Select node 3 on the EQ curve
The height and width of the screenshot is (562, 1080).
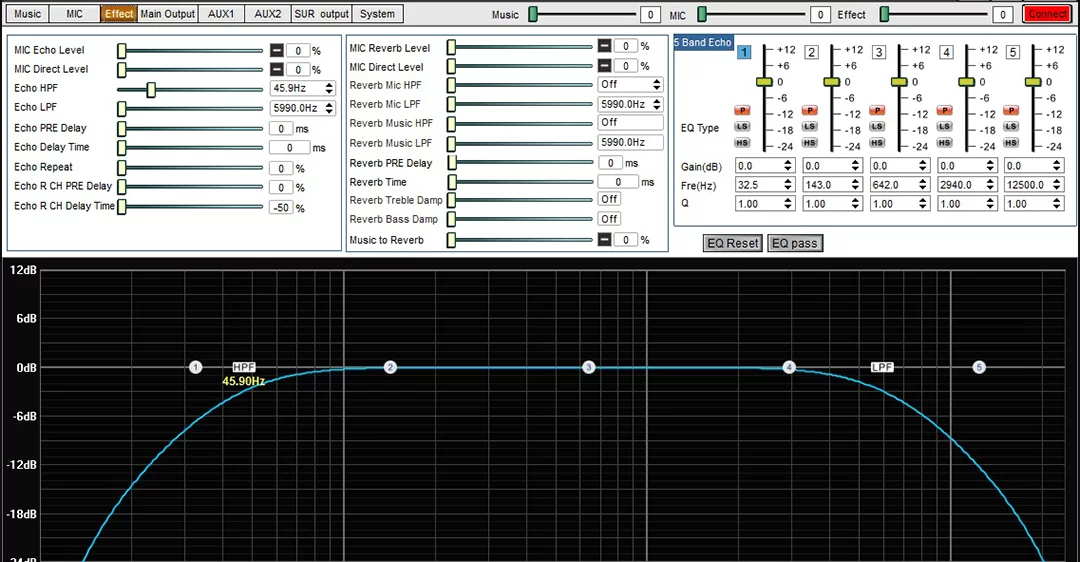[x=589, y=368]
